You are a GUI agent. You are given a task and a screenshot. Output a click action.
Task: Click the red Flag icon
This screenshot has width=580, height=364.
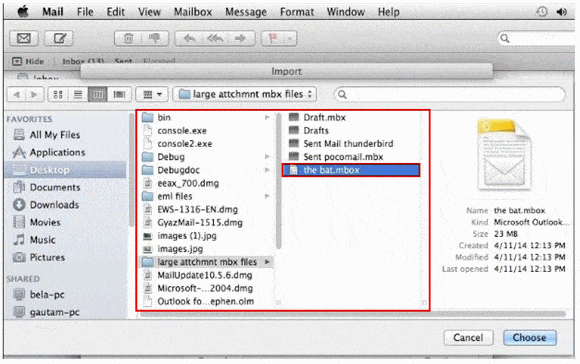pyautogui.click(x=273, y=38)
